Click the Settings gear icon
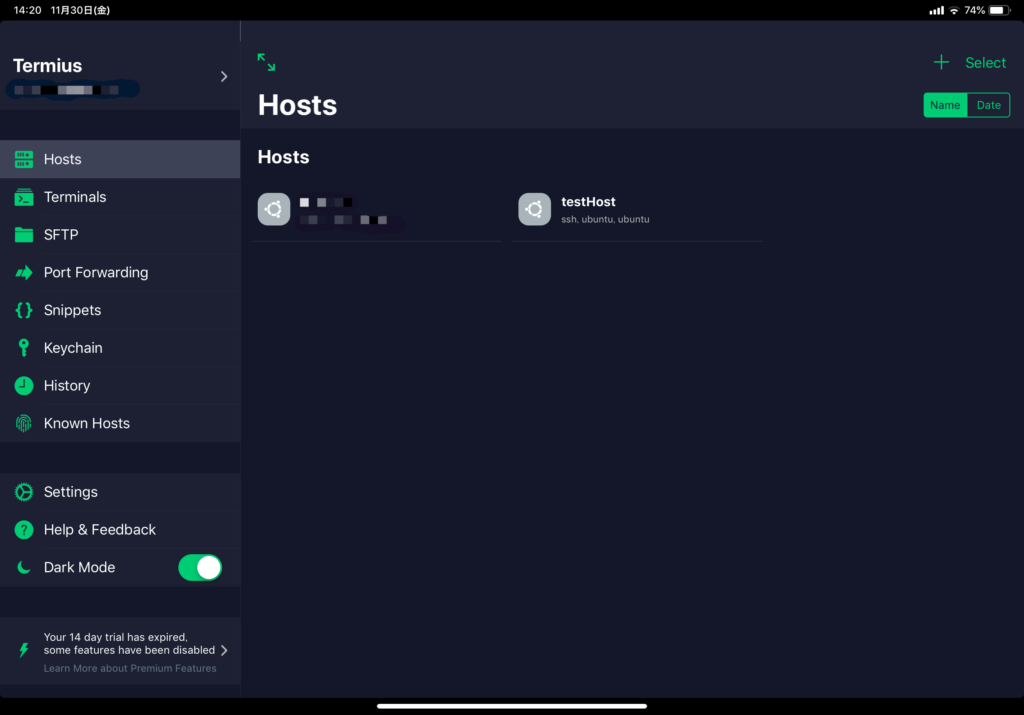The image size is (1024, 715). [x=24, y=492]
